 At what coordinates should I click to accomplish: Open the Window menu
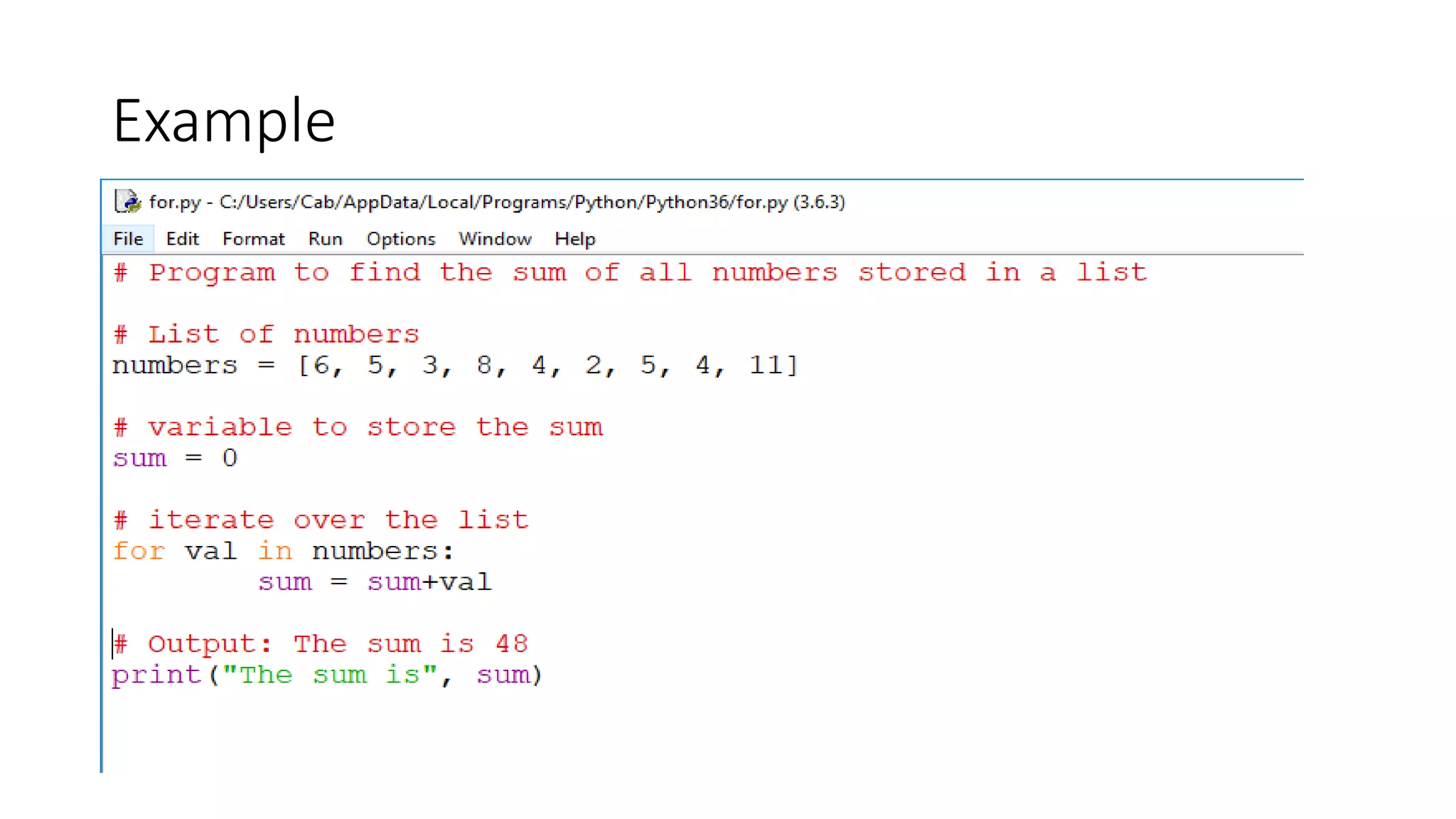point(495,239)
